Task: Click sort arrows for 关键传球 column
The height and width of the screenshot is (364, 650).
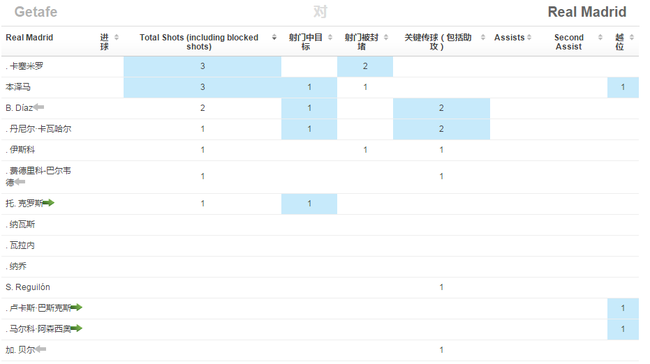Action: point(483,37)
